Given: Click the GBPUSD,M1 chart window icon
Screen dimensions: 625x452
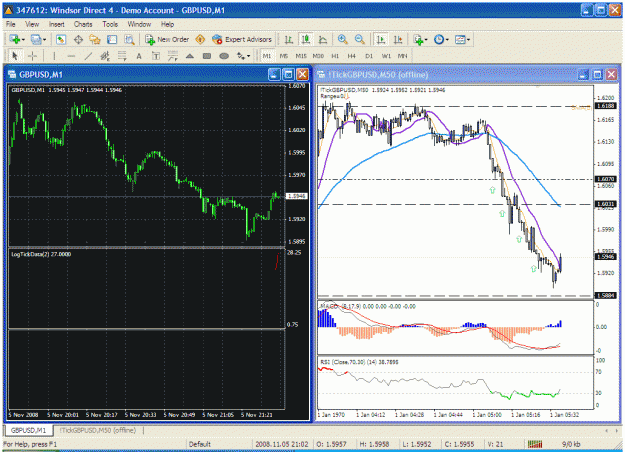Looking at the screenshot, I should (12, 74).
